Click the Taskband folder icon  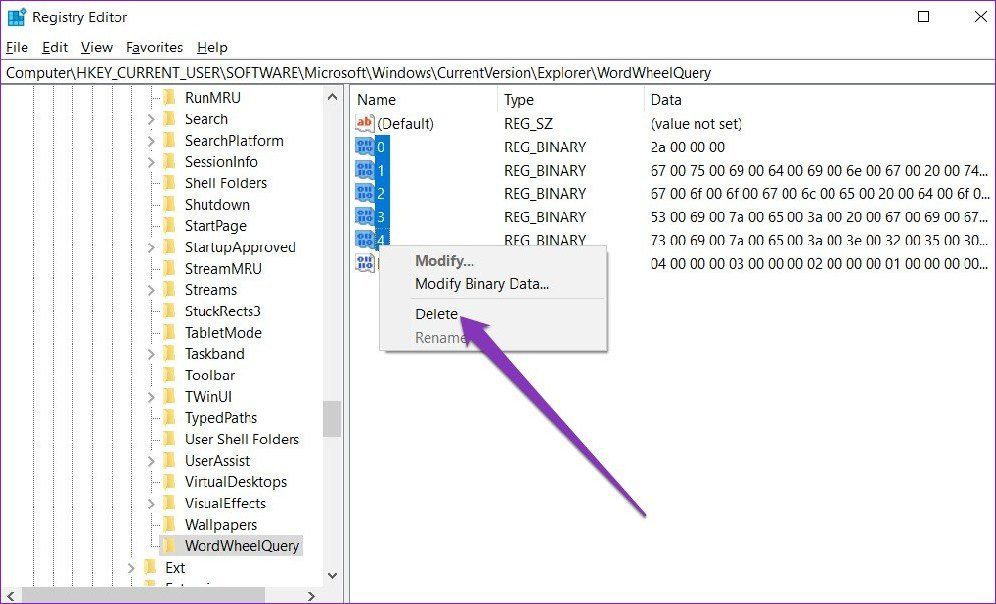[x=169, y=354]
